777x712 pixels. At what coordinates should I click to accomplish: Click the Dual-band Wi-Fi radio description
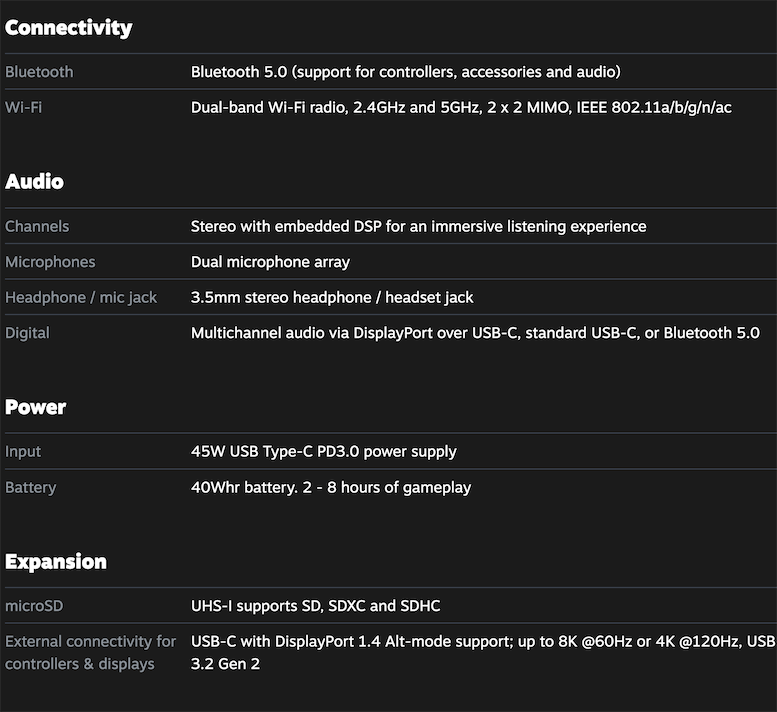pos(461,108)
